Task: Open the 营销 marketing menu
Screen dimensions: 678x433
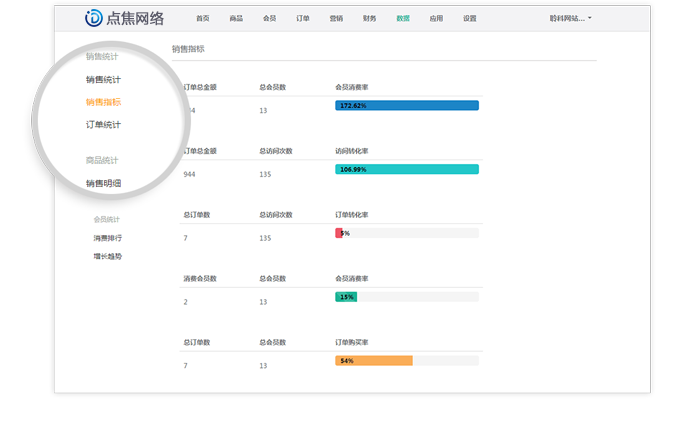Action: tap(336, 19)
